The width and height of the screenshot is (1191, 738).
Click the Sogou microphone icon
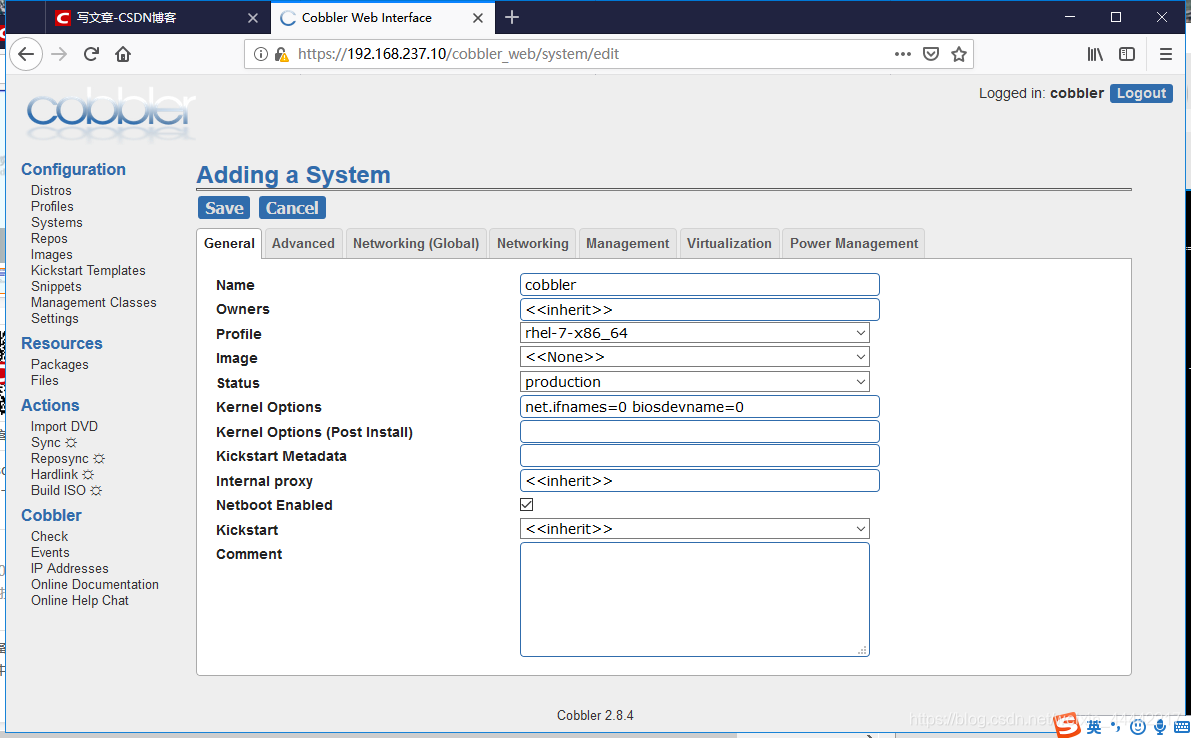pyautogui.click(x=1160, y=727)
